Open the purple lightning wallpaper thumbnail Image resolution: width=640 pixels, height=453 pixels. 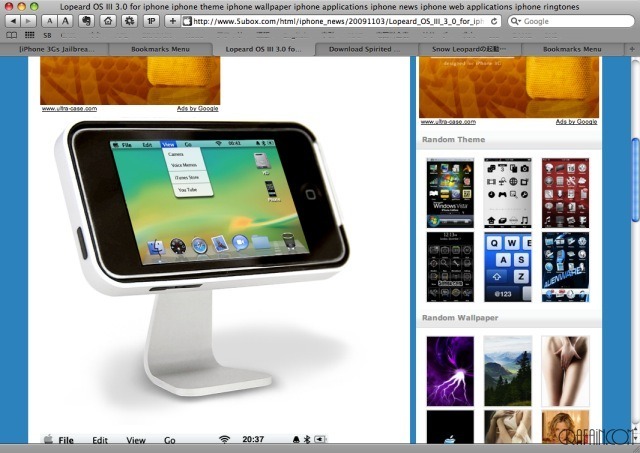450,371
